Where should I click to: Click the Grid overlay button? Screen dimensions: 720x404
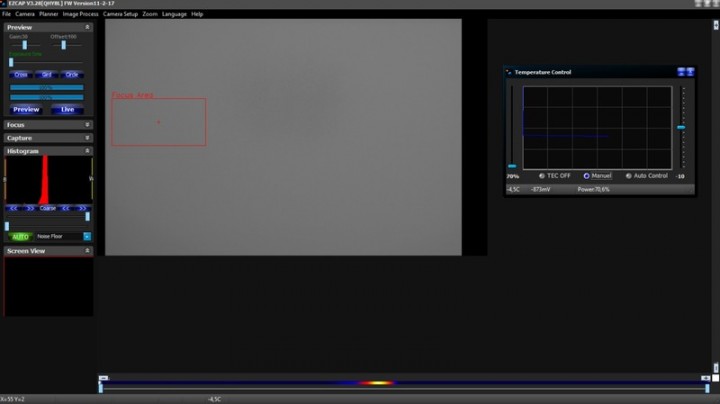pos(46,75)
